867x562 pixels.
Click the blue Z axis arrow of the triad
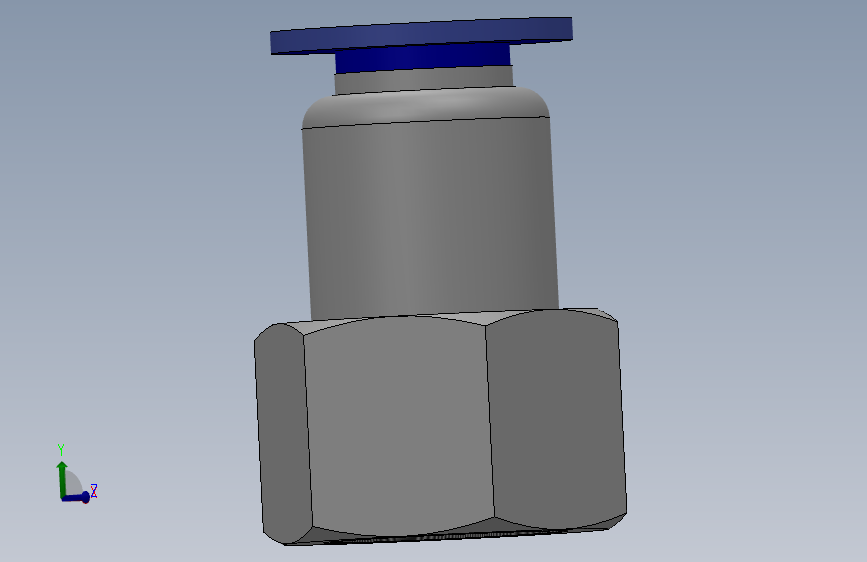[x=76, y=497]
